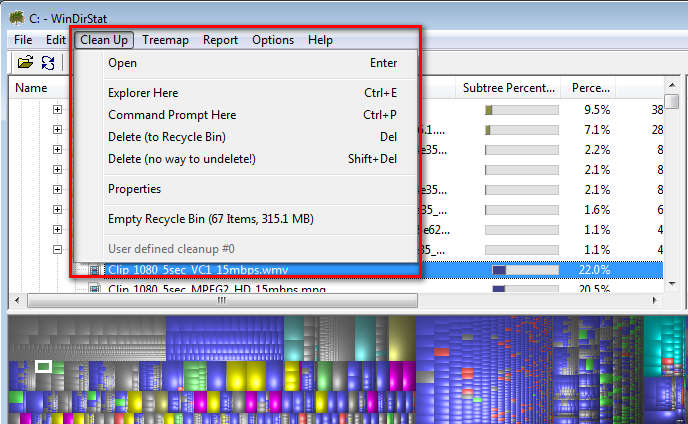Click the 2.2% percentage value
Screen dimensions: 688x424
coord(596,150)
